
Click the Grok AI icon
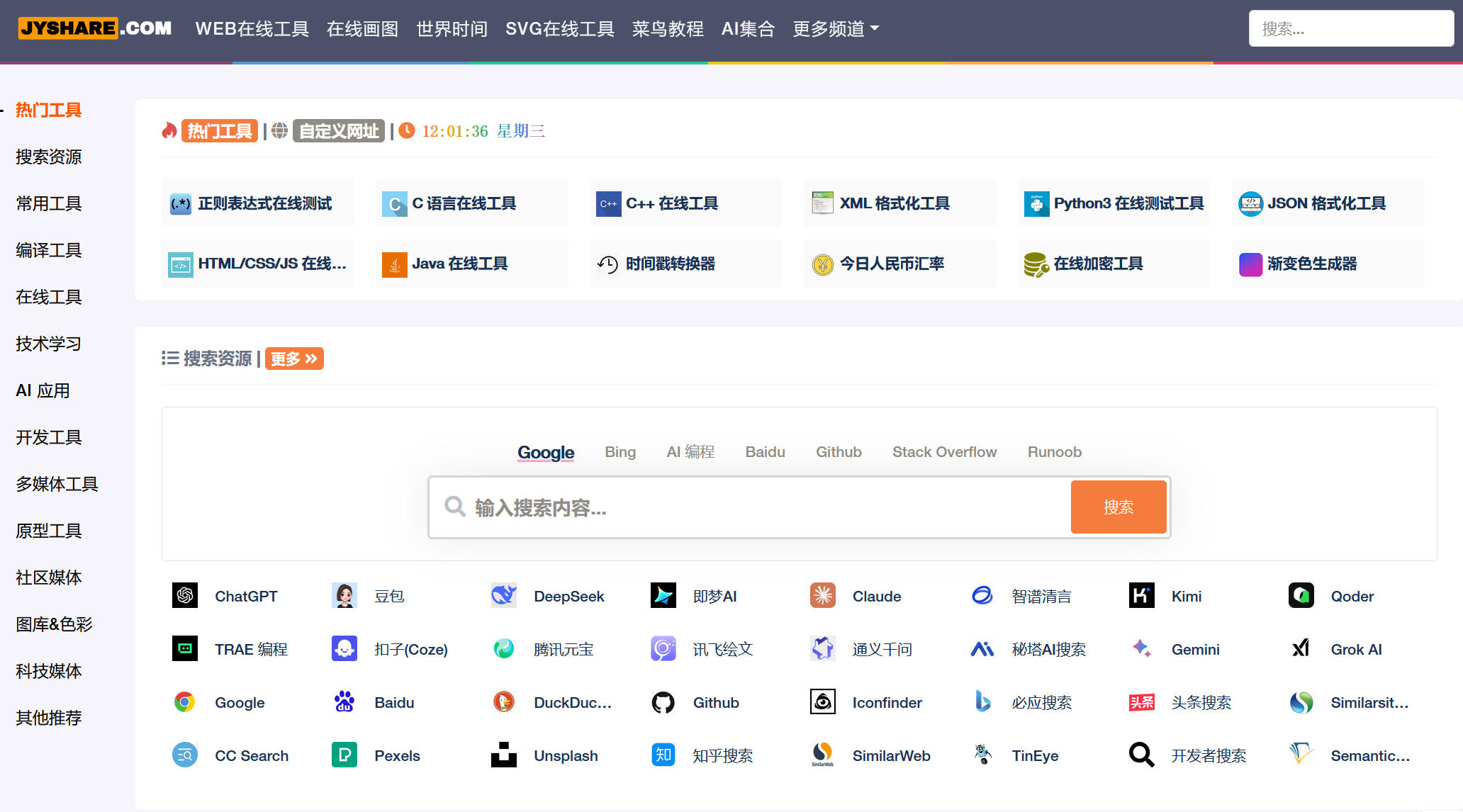click(1301, 649)
